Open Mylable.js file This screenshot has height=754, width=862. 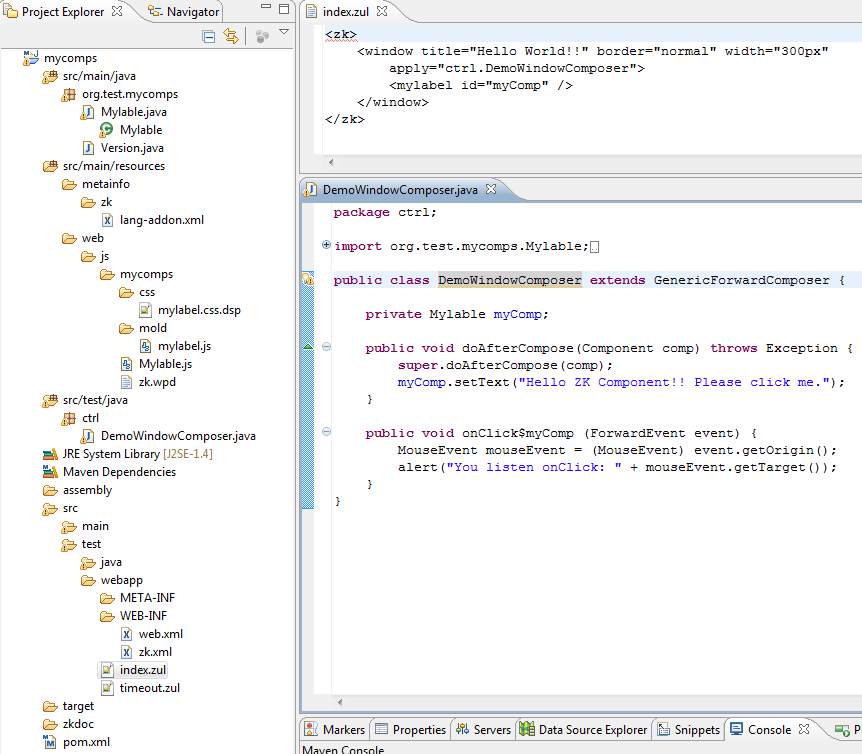[165, 364]
